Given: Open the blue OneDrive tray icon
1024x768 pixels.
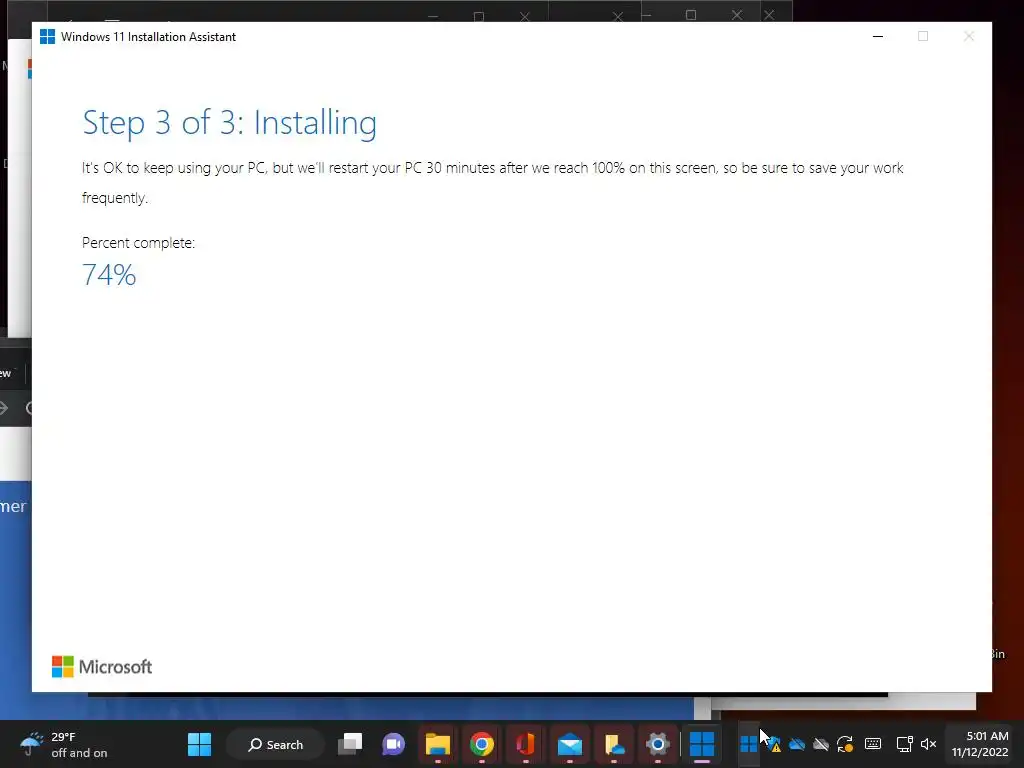Looking at the screenshot, I should point(797,744).
